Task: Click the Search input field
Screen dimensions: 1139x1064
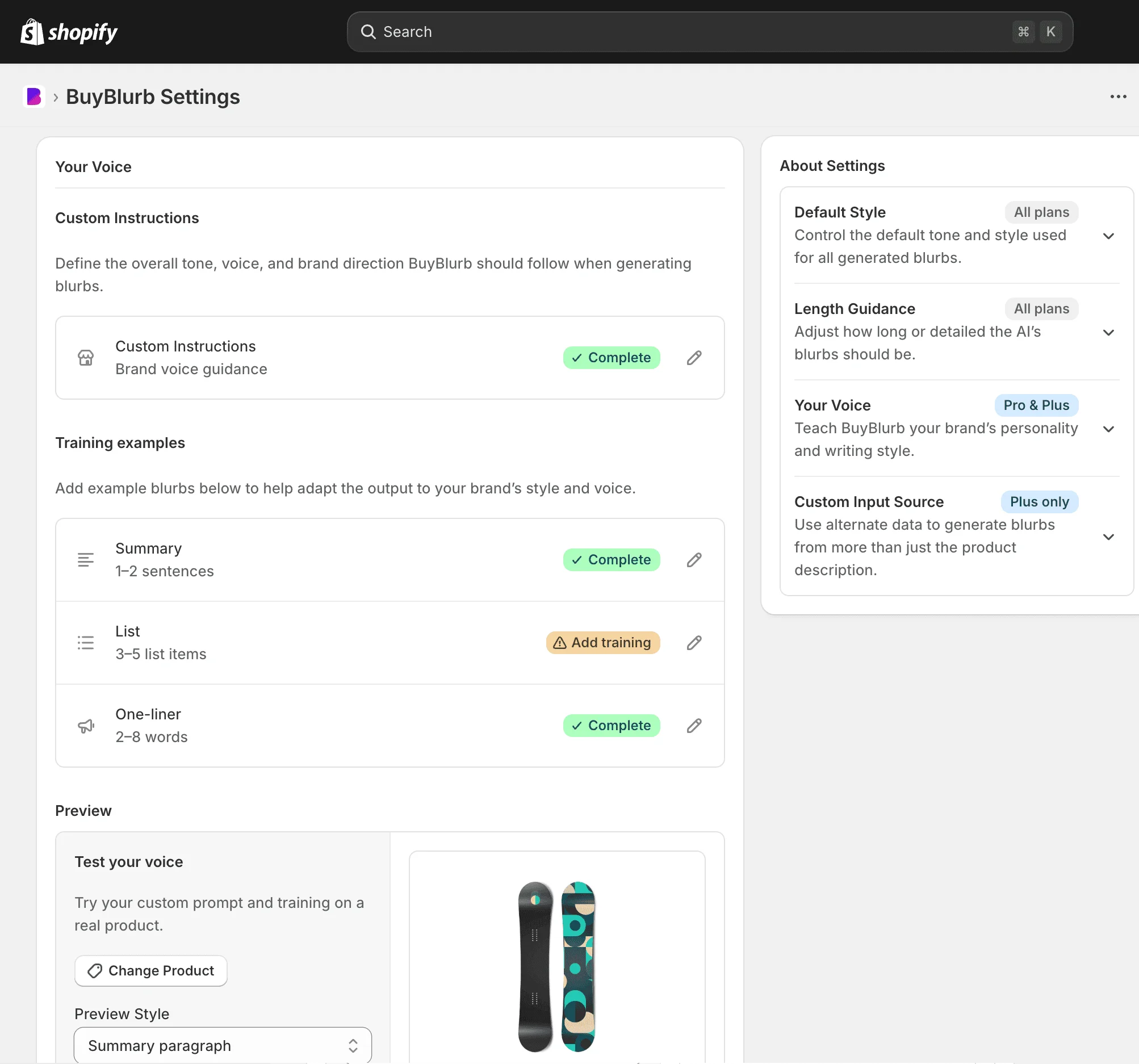Action: [x=688, y=32]
